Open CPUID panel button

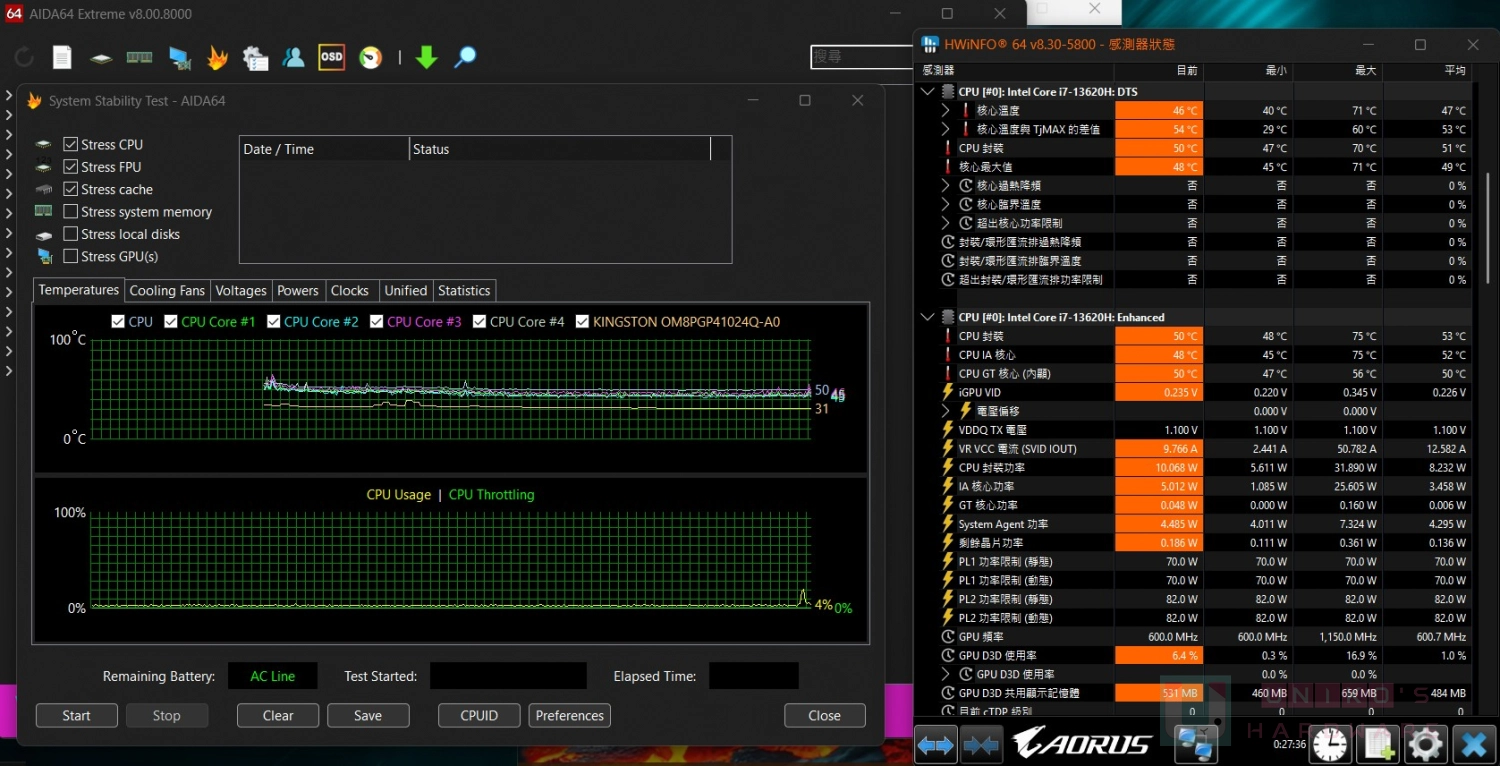(x=479, y=715)
